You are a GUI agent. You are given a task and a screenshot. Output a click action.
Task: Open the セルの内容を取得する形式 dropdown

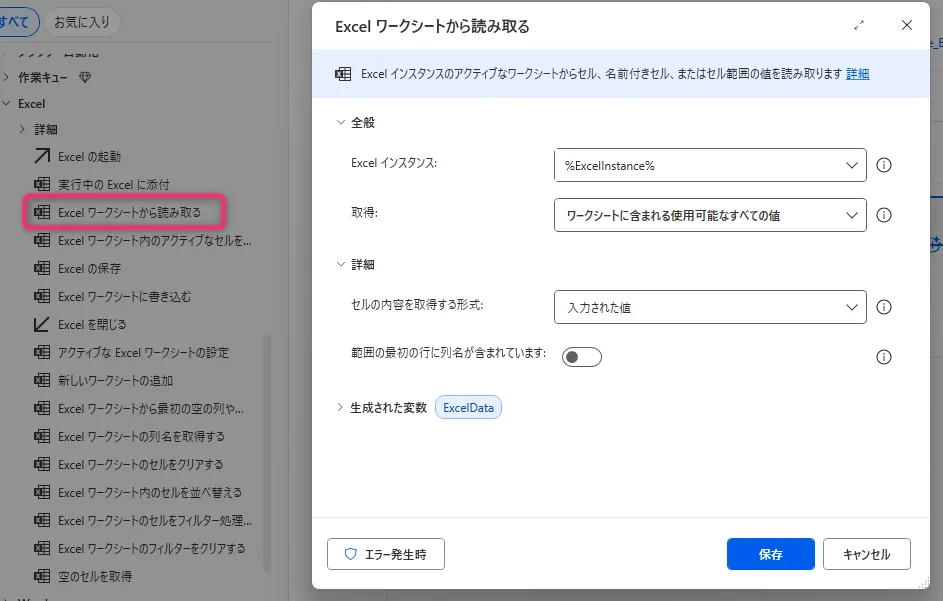click(710, 308)
